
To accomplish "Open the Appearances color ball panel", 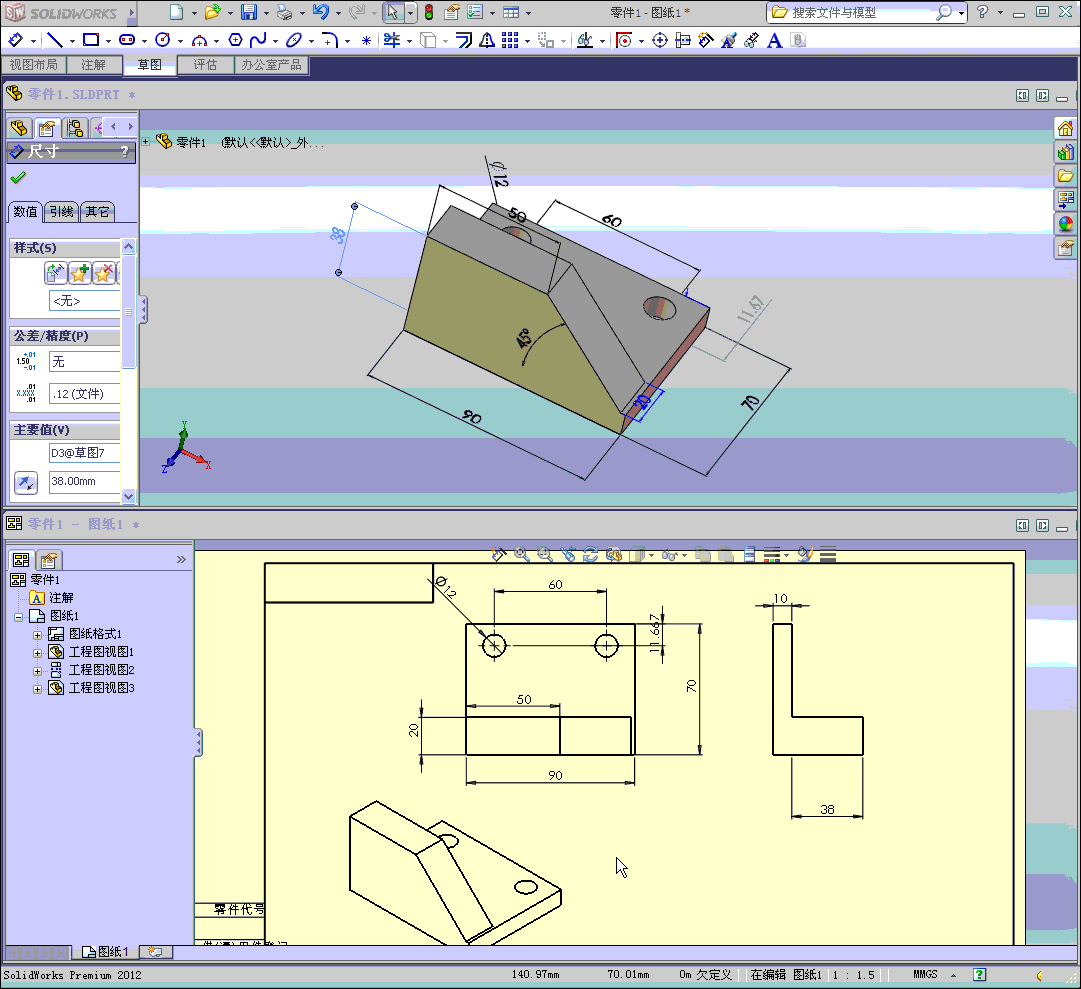I will [1065, 223].
